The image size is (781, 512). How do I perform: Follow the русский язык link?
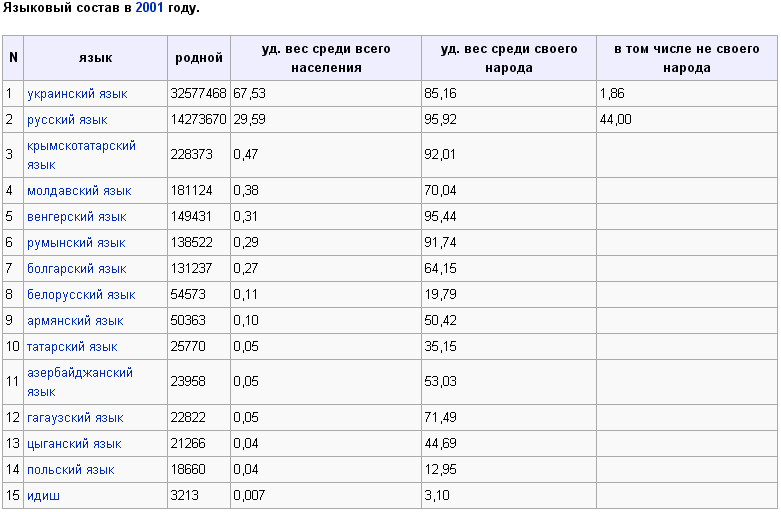[67, 120]
